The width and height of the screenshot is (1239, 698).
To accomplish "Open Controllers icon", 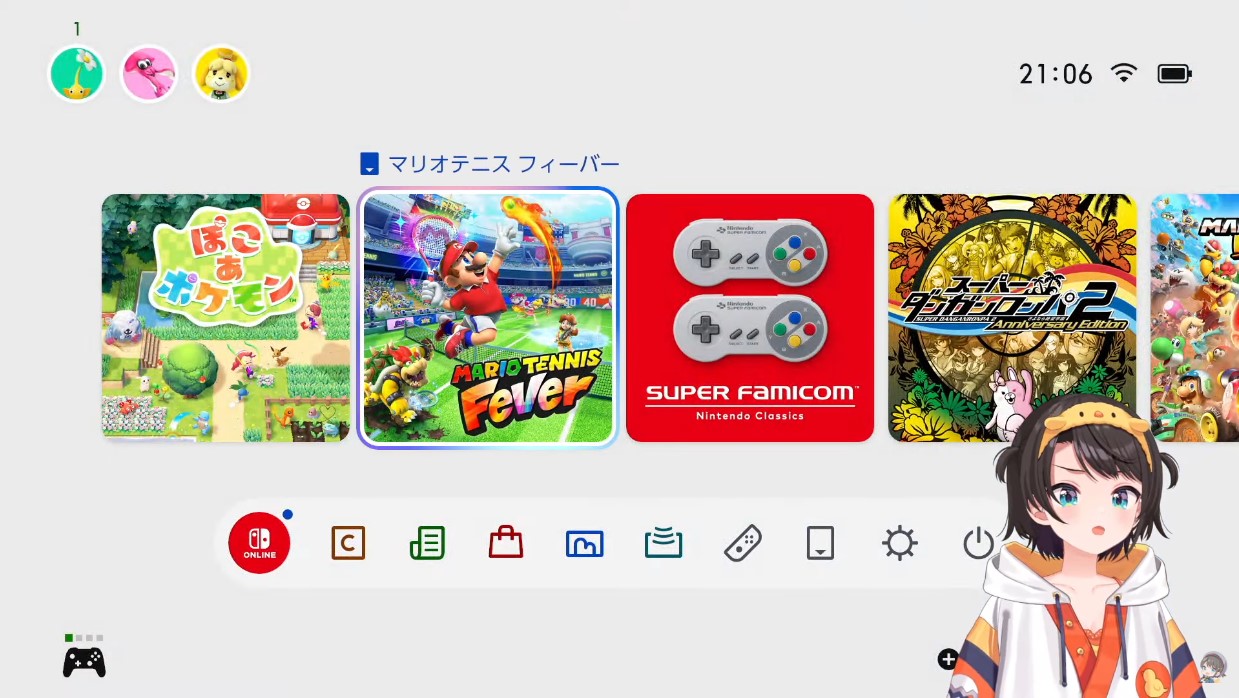I will point(742,543).
